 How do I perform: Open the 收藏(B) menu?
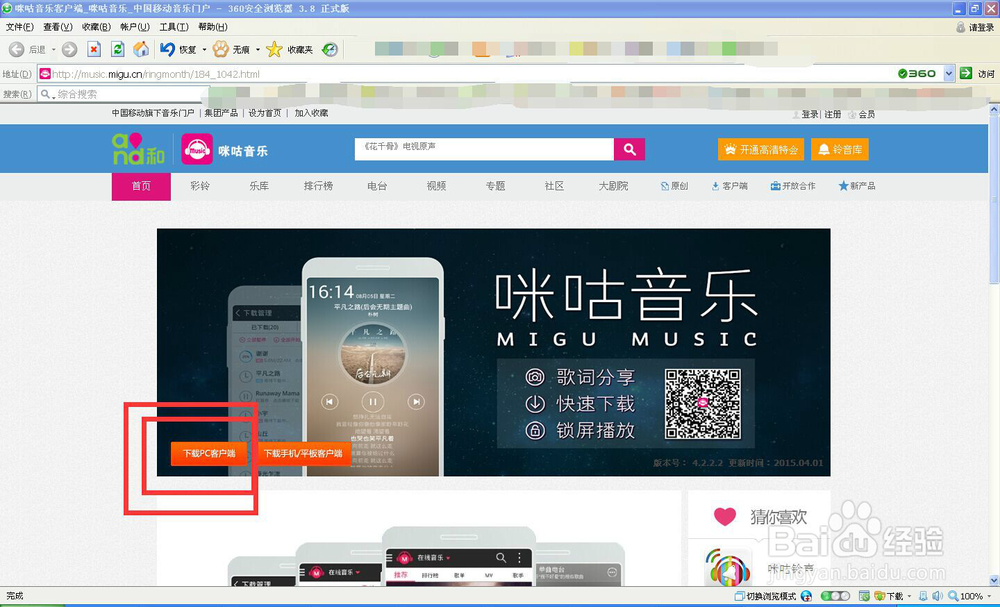[96, 27]
